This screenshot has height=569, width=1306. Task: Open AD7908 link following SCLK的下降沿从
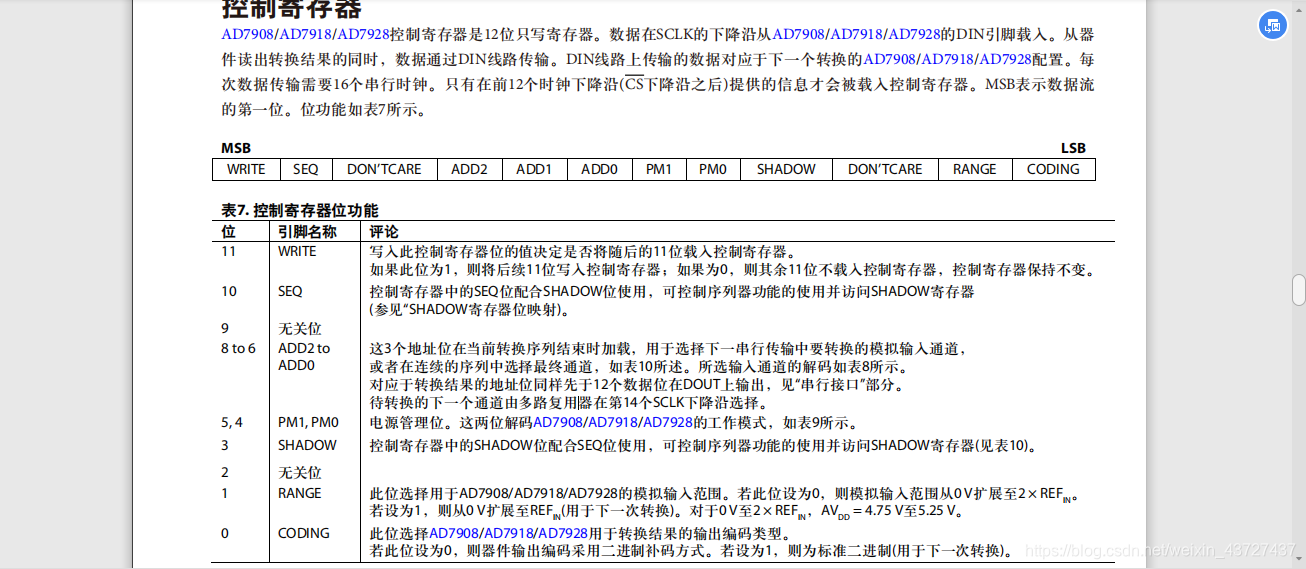(x=797, y=34)
